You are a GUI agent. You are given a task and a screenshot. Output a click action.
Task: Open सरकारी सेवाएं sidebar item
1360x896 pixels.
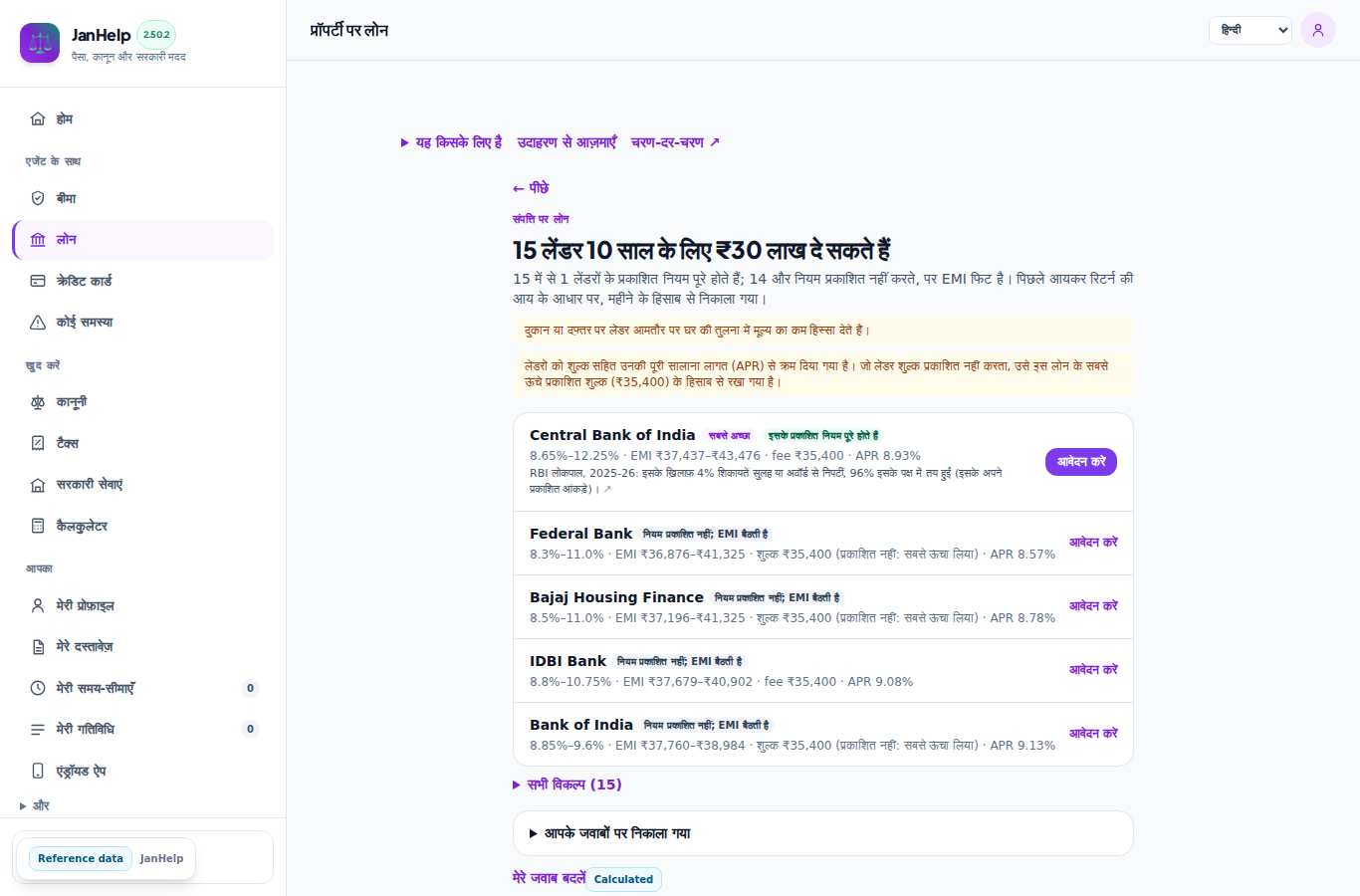[x=142, y=484]
